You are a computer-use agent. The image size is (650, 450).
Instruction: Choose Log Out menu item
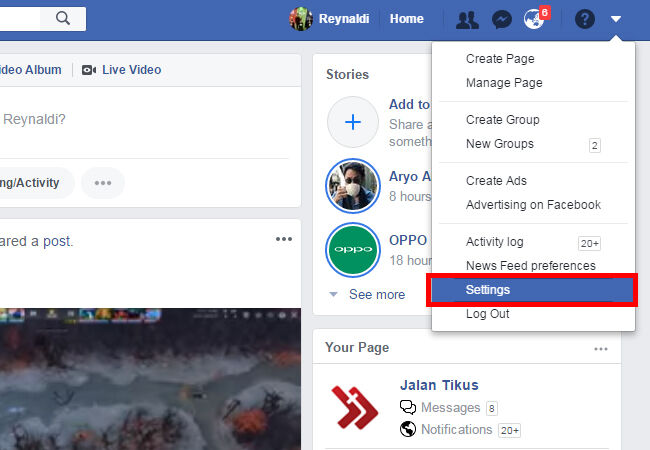click(x=533, y=314)
